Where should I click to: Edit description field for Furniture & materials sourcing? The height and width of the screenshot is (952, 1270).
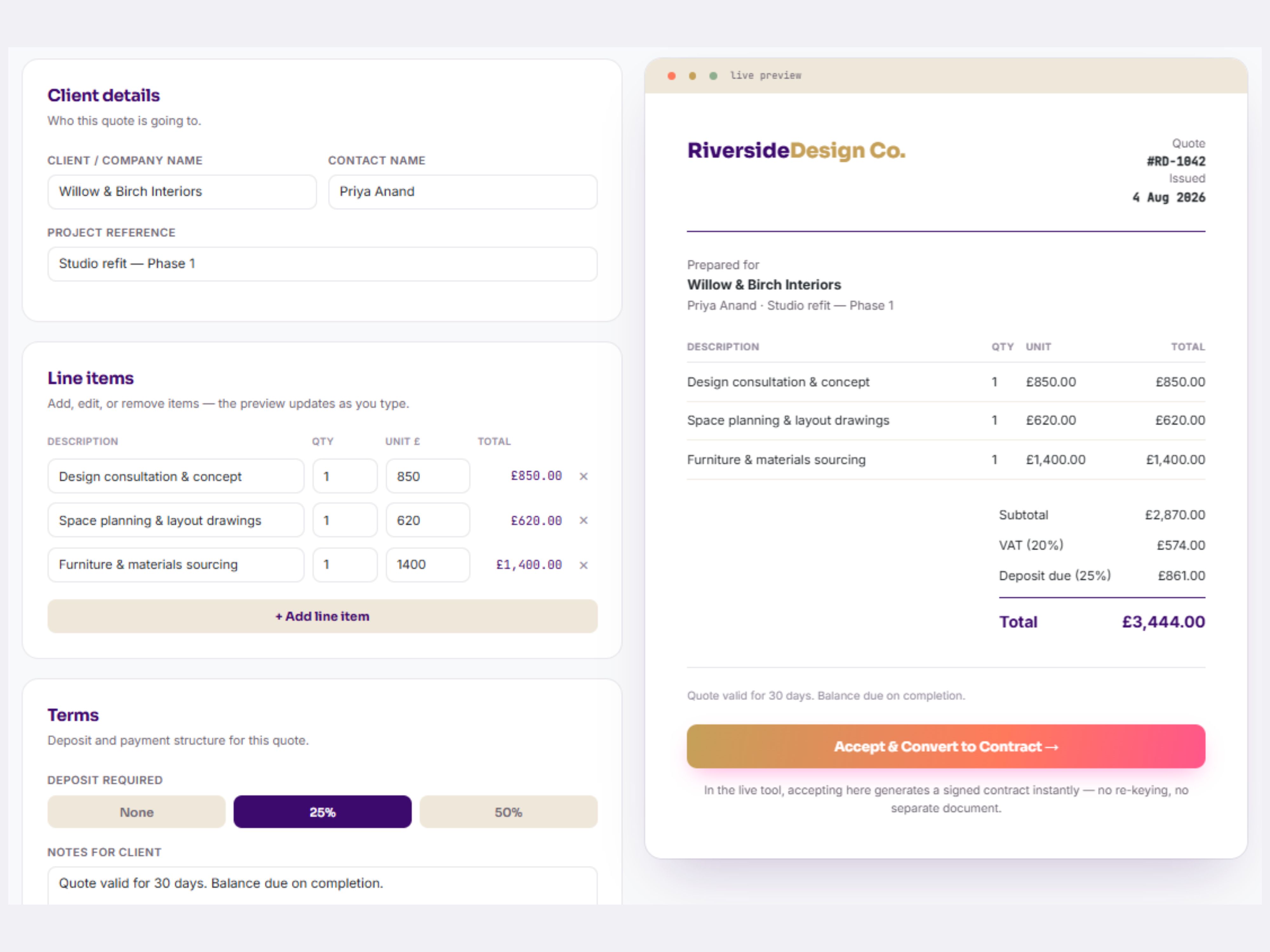176,565
